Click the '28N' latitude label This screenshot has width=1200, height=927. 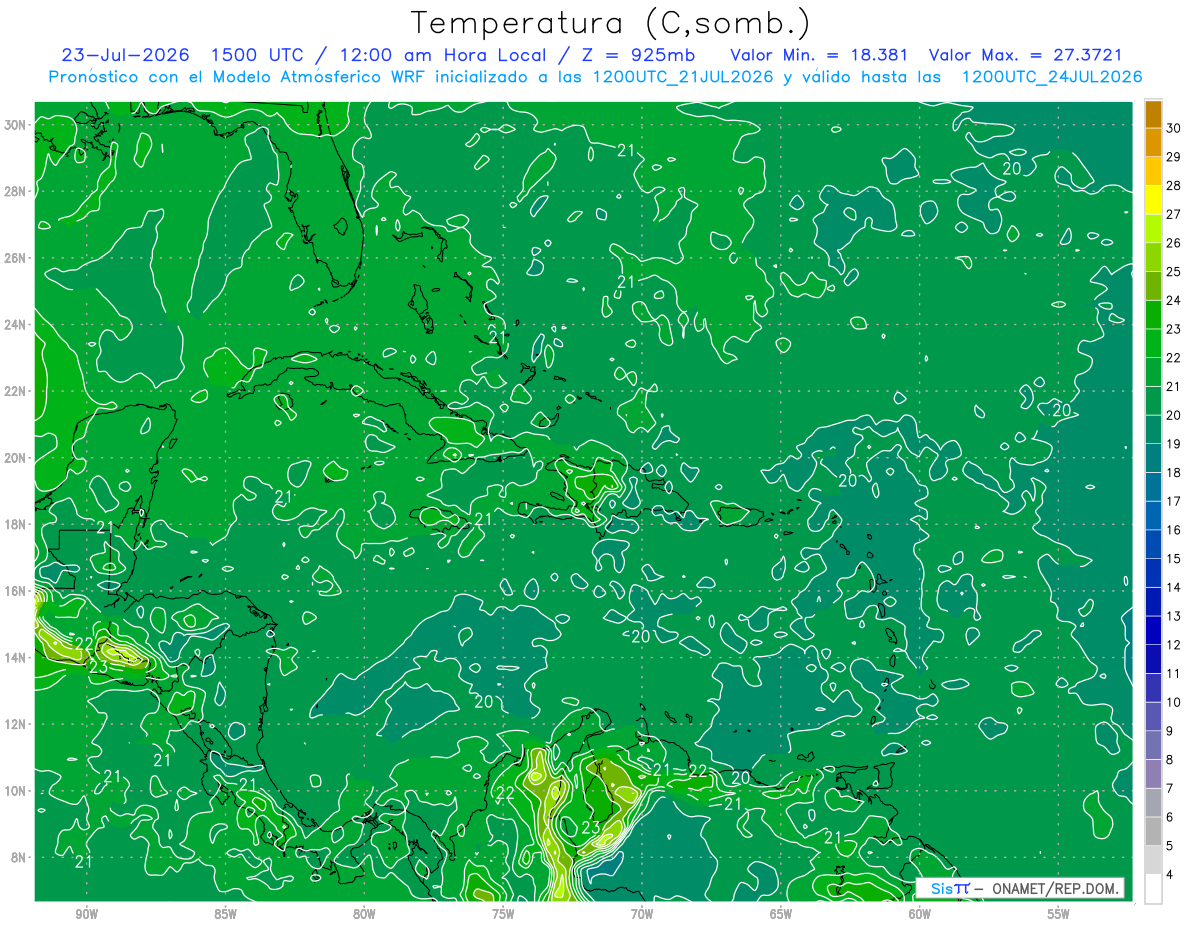coord(15,191)
